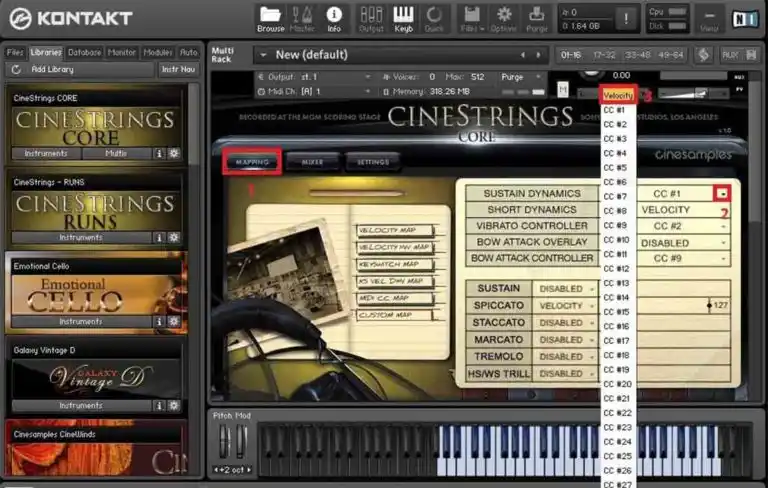Click the libraries list scrollbar

(193, 125)
